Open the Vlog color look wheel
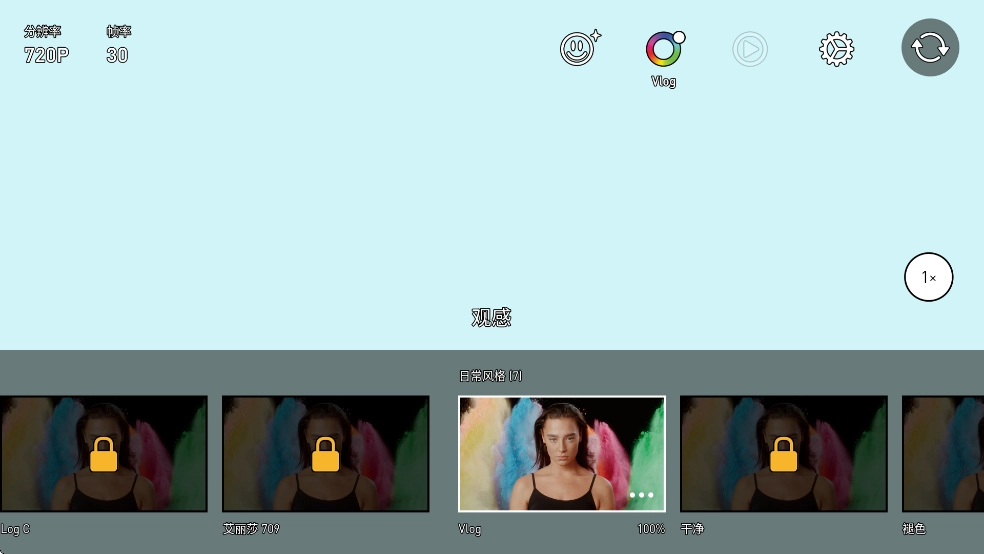The image size is (984, 554). (x=663, y=49)
